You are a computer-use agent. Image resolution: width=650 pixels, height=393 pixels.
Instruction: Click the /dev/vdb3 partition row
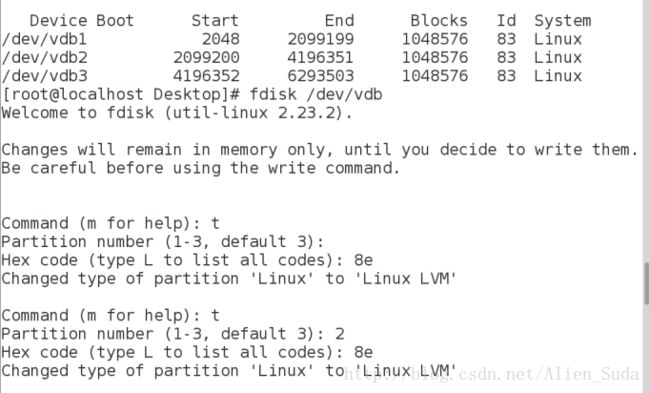point(292,76)
